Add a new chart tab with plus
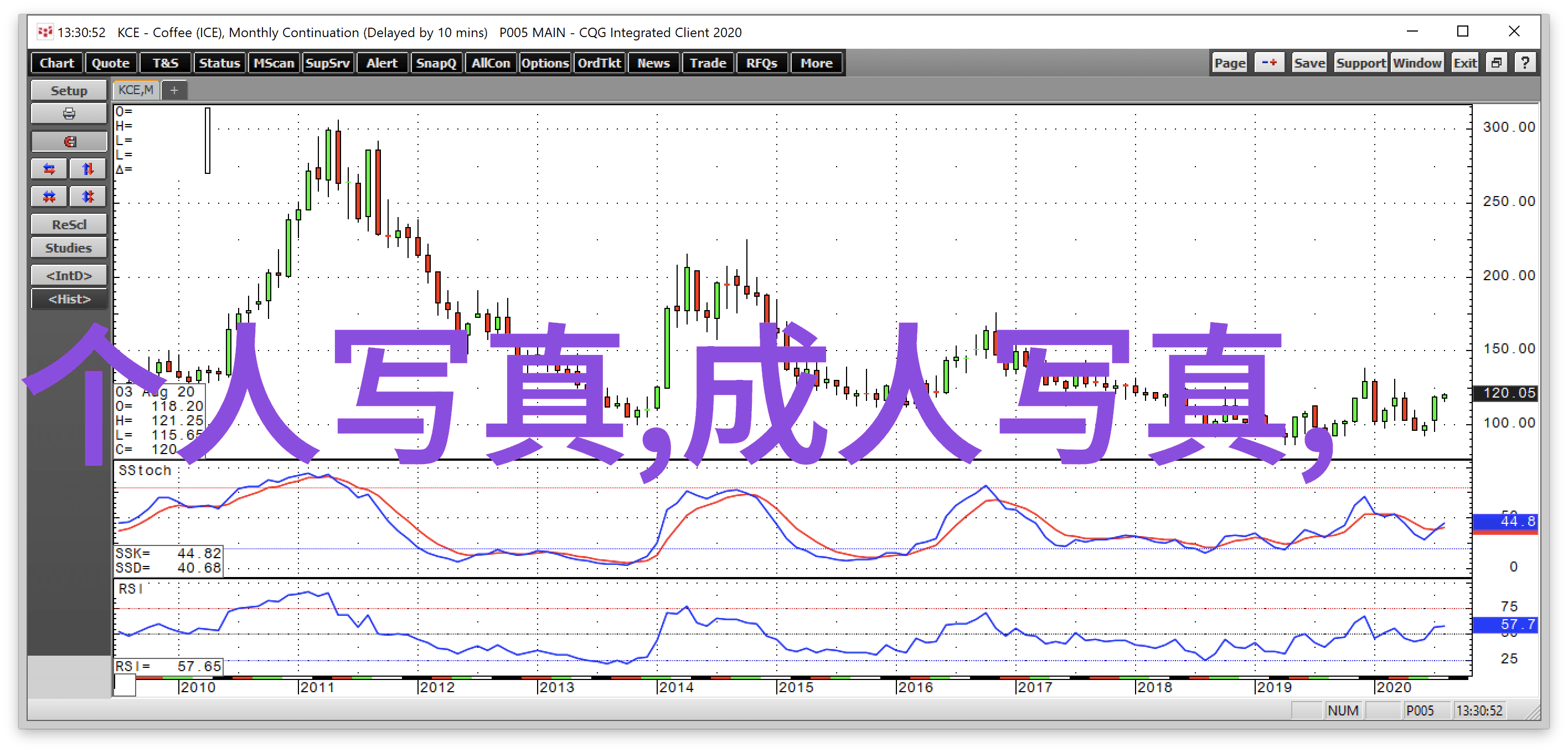Image resolution: width=1568 pixels, height=752 pixels. tap(174, 90)
